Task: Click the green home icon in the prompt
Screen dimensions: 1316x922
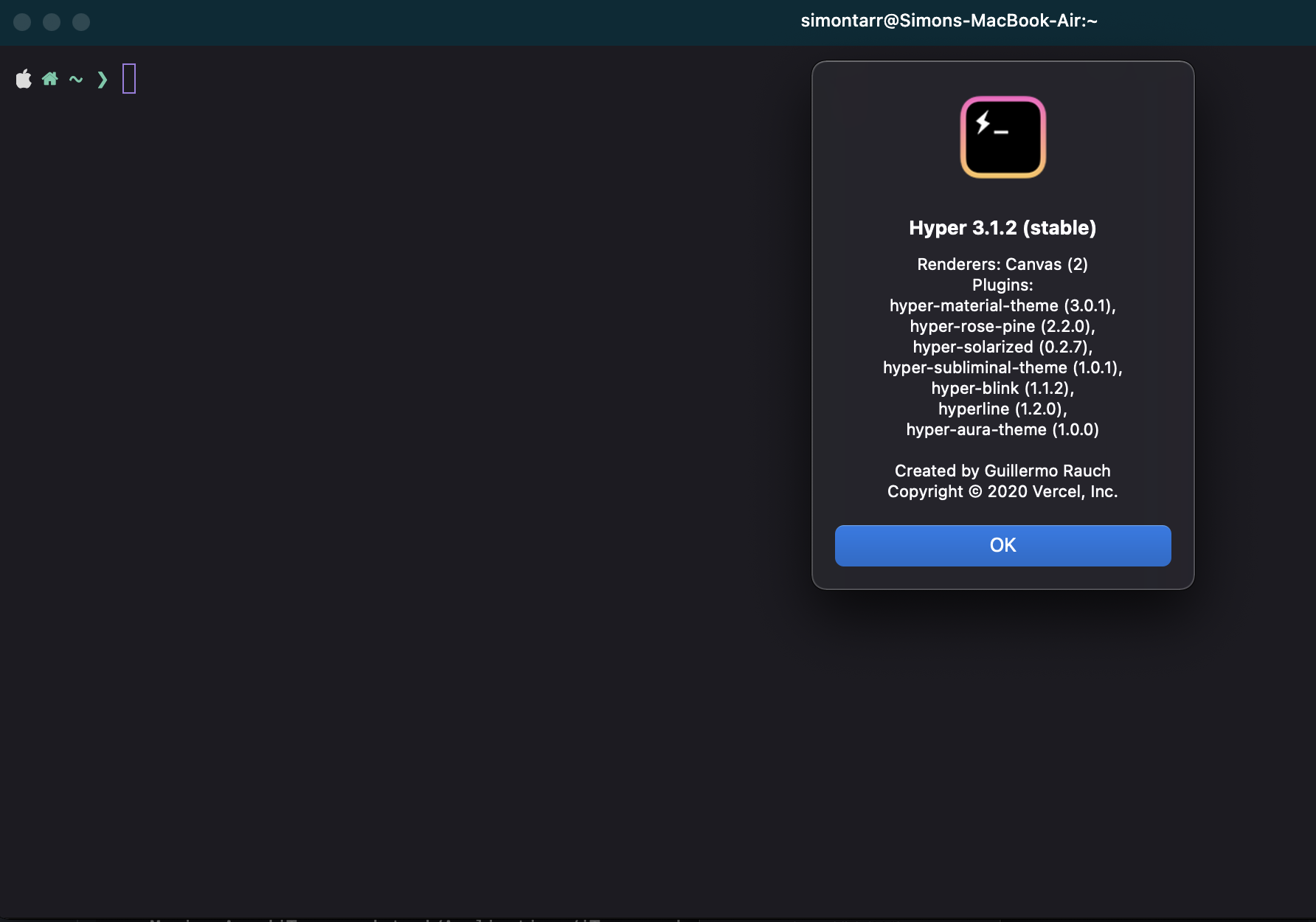Action: pos(50,78)
